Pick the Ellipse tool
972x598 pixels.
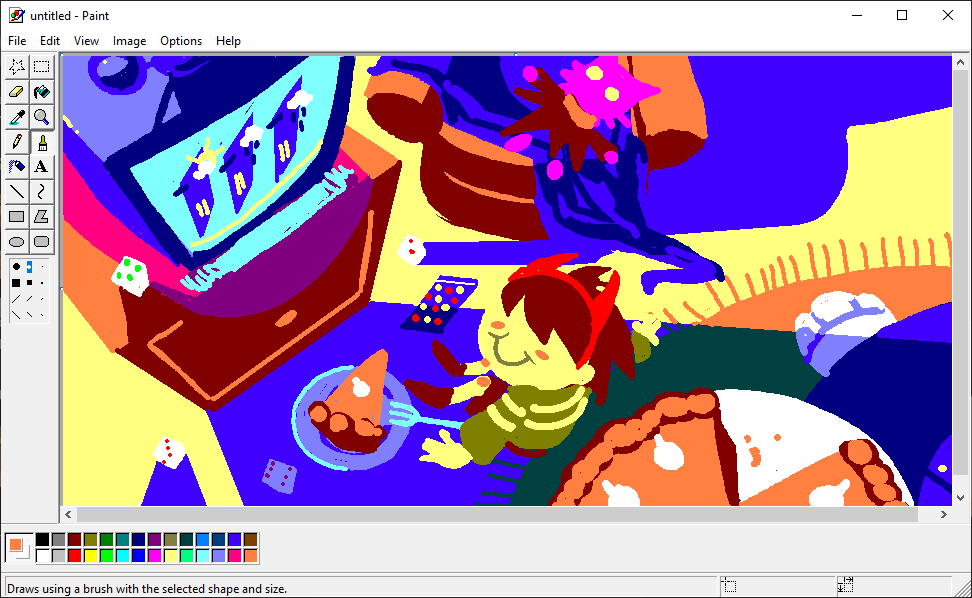[17, 242]
